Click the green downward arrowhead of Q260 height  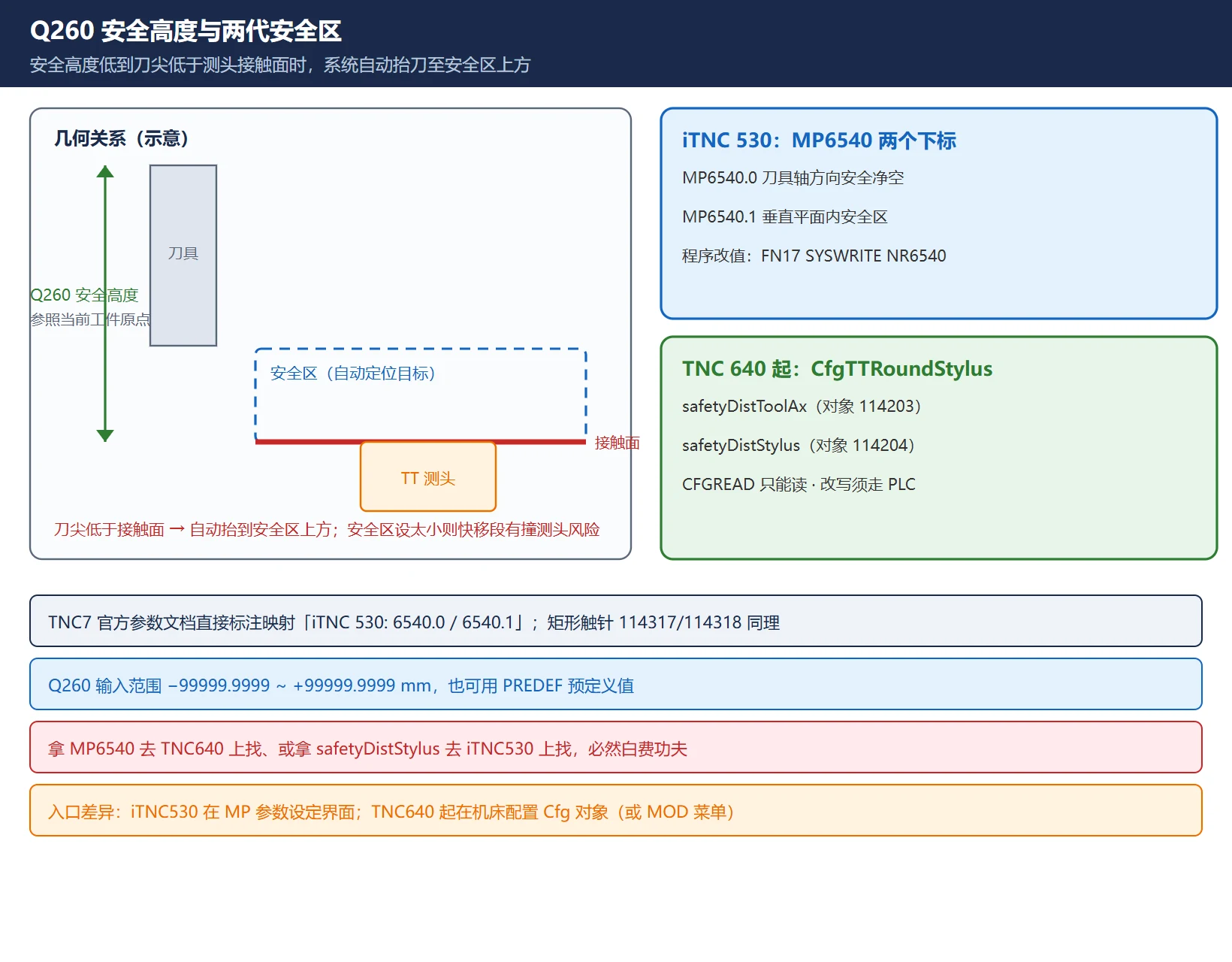[105, 435]
